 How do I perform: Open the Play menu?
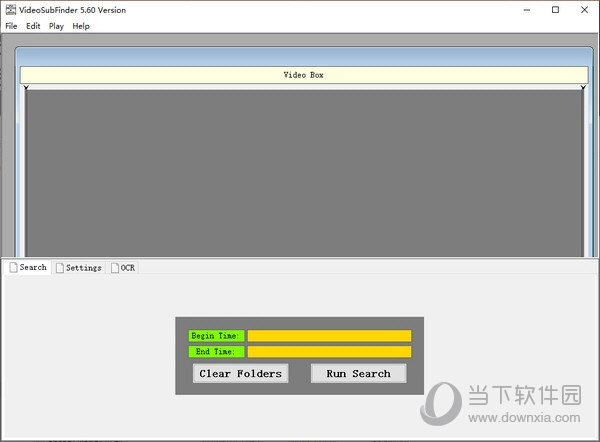point(56,26)
